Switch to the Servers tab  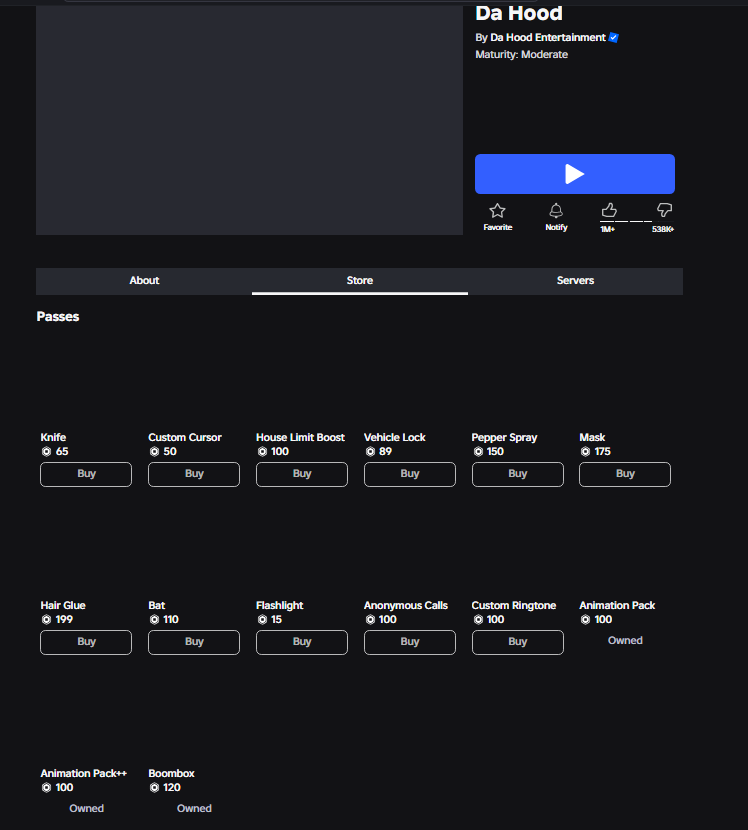[x=575, y=281]
